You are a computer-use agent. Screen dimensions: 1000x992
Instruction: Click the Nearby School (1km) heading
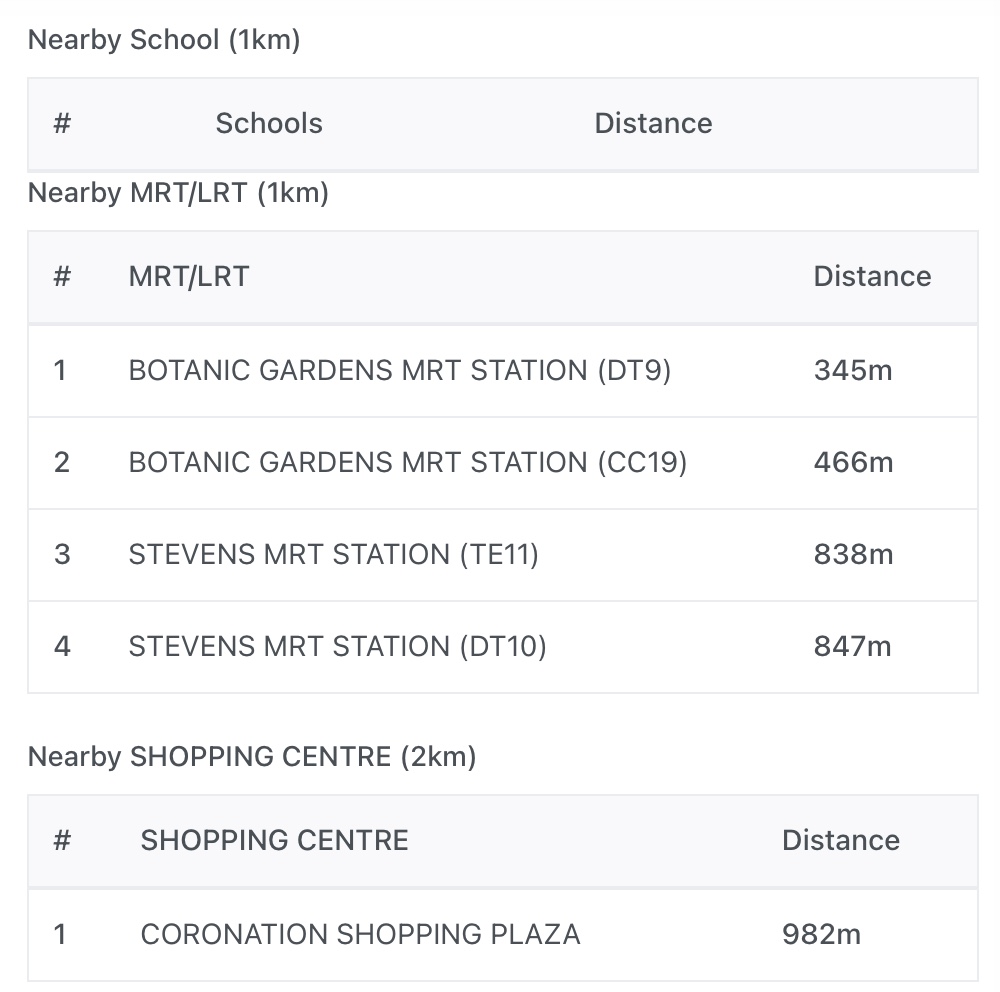point(164,41)
